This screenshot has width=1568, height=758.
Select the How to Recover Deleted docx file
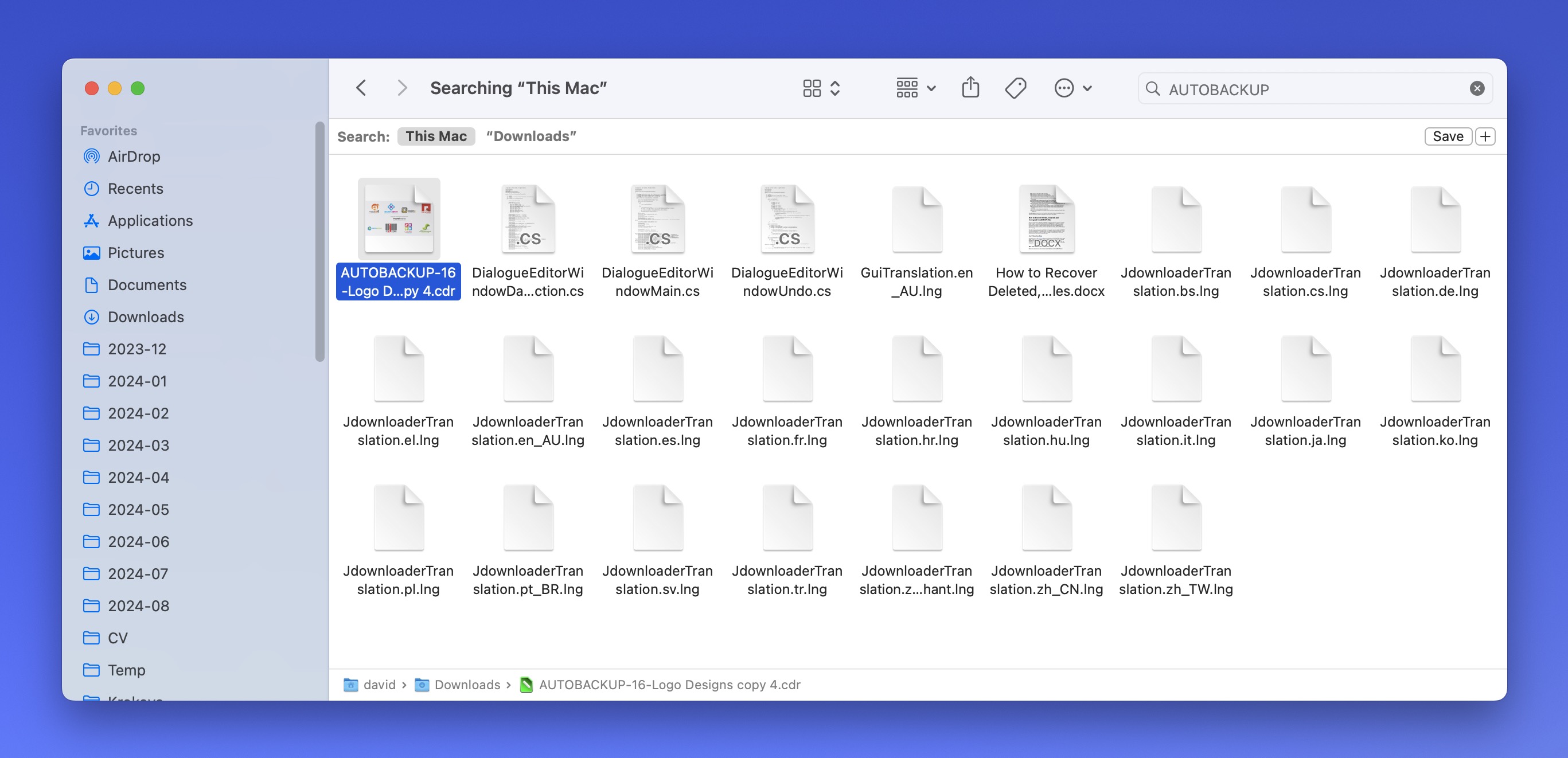tap(1046, 219)
